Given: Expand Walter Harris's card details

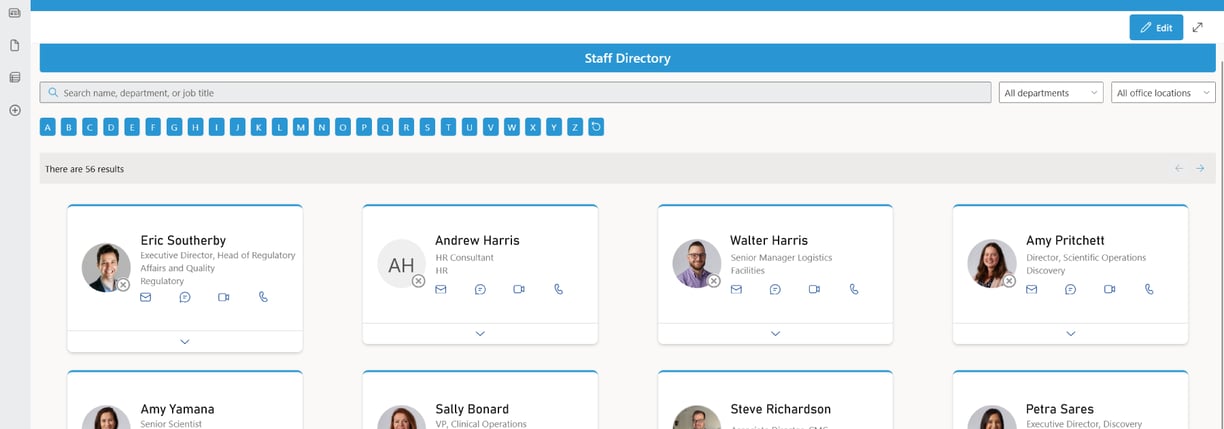Looking at the screenshot, I should (x=775, y=333).
